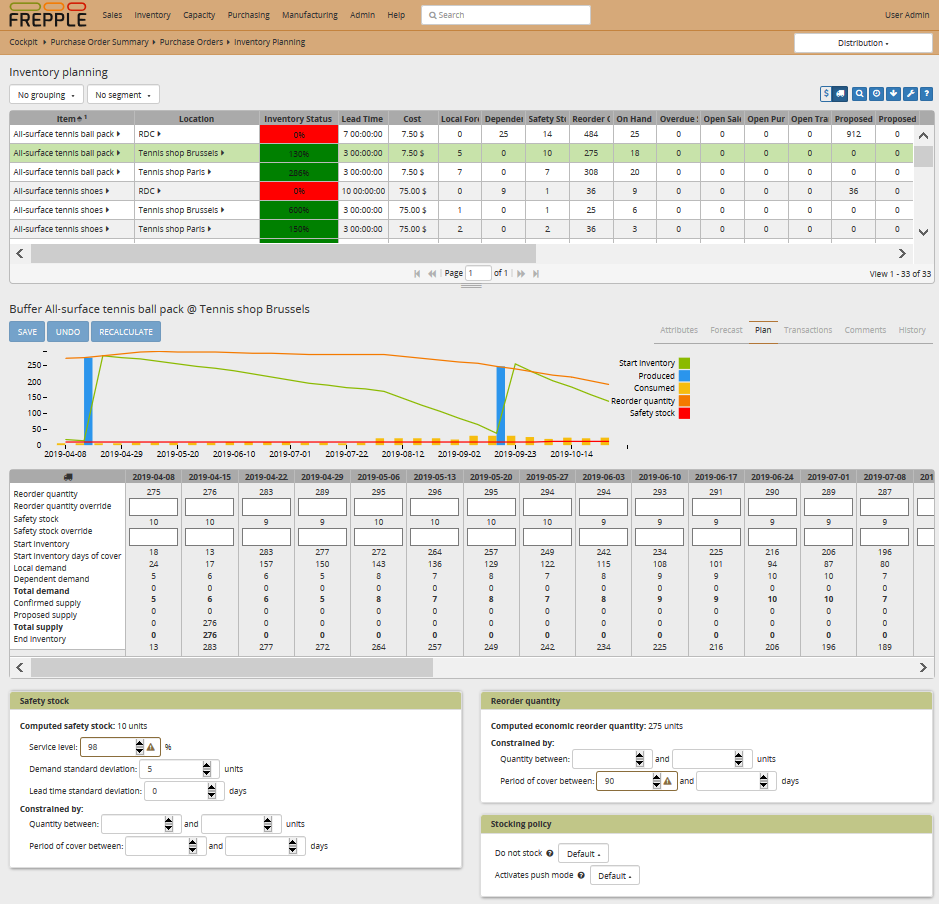Open grid customization with the wrench icon
This screenshot has height=904, width=939.
point(910,94)
